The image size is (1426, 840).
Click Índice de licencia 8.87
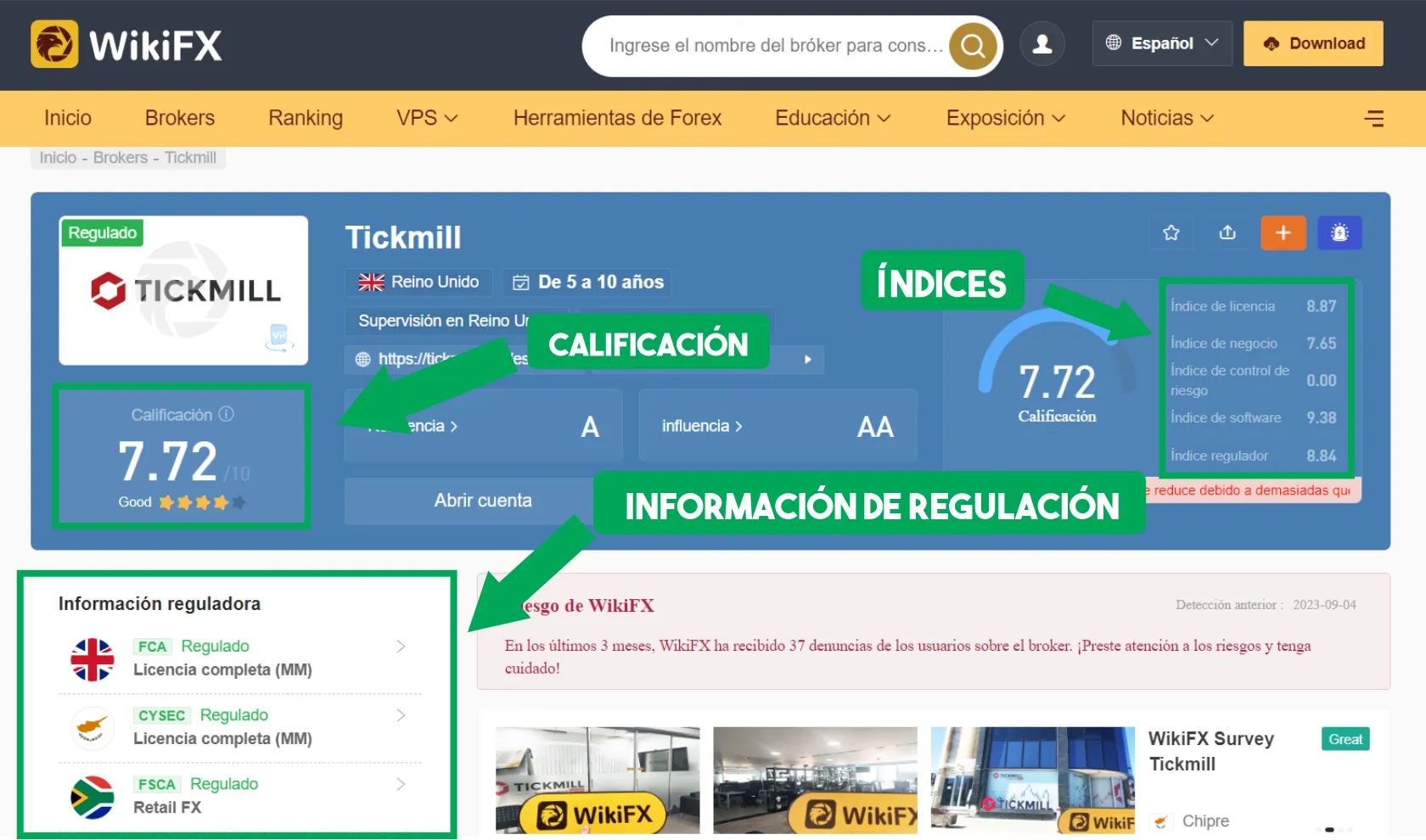pos(1254,306)
